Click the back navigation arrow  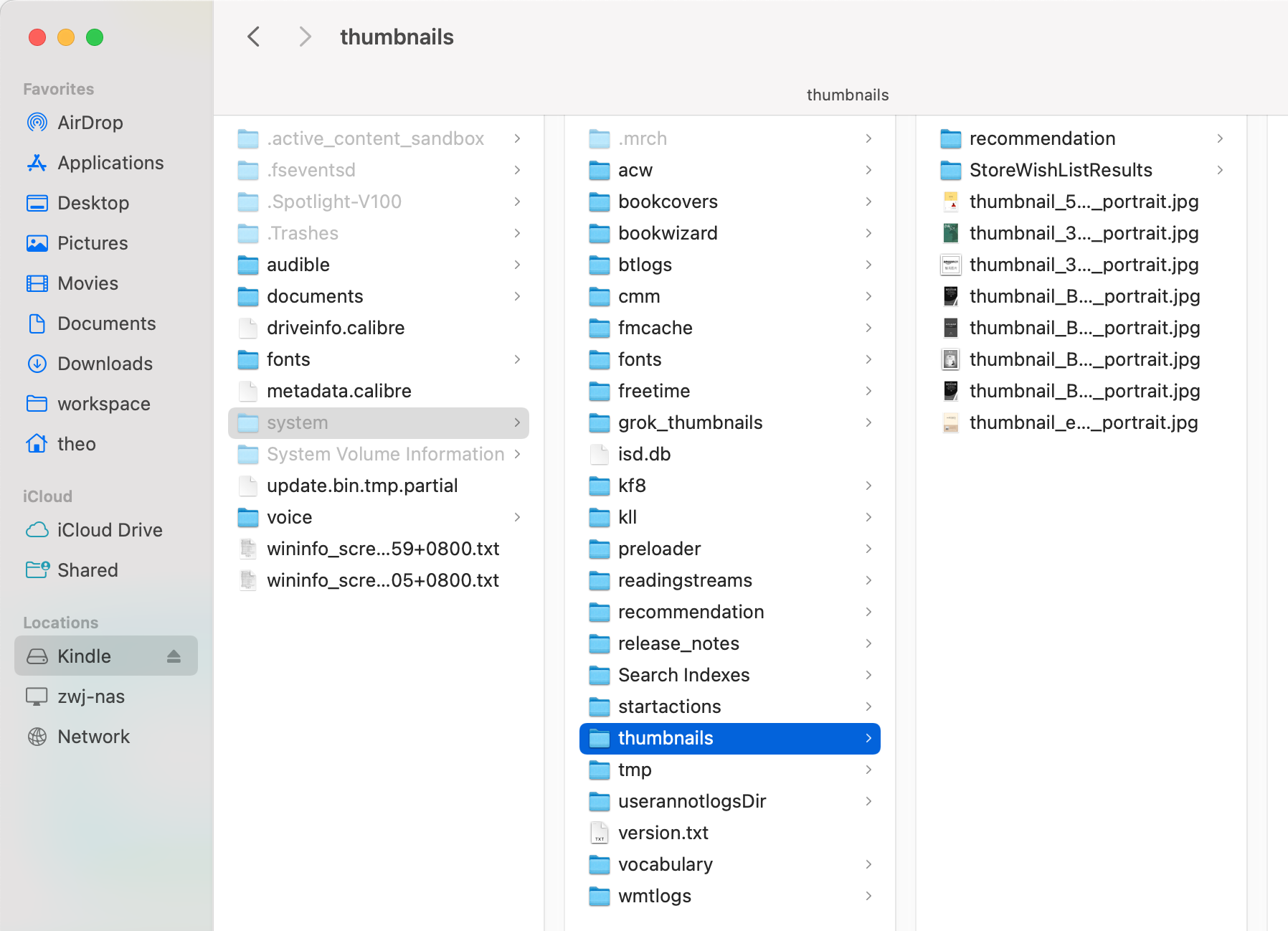[254, 37]
